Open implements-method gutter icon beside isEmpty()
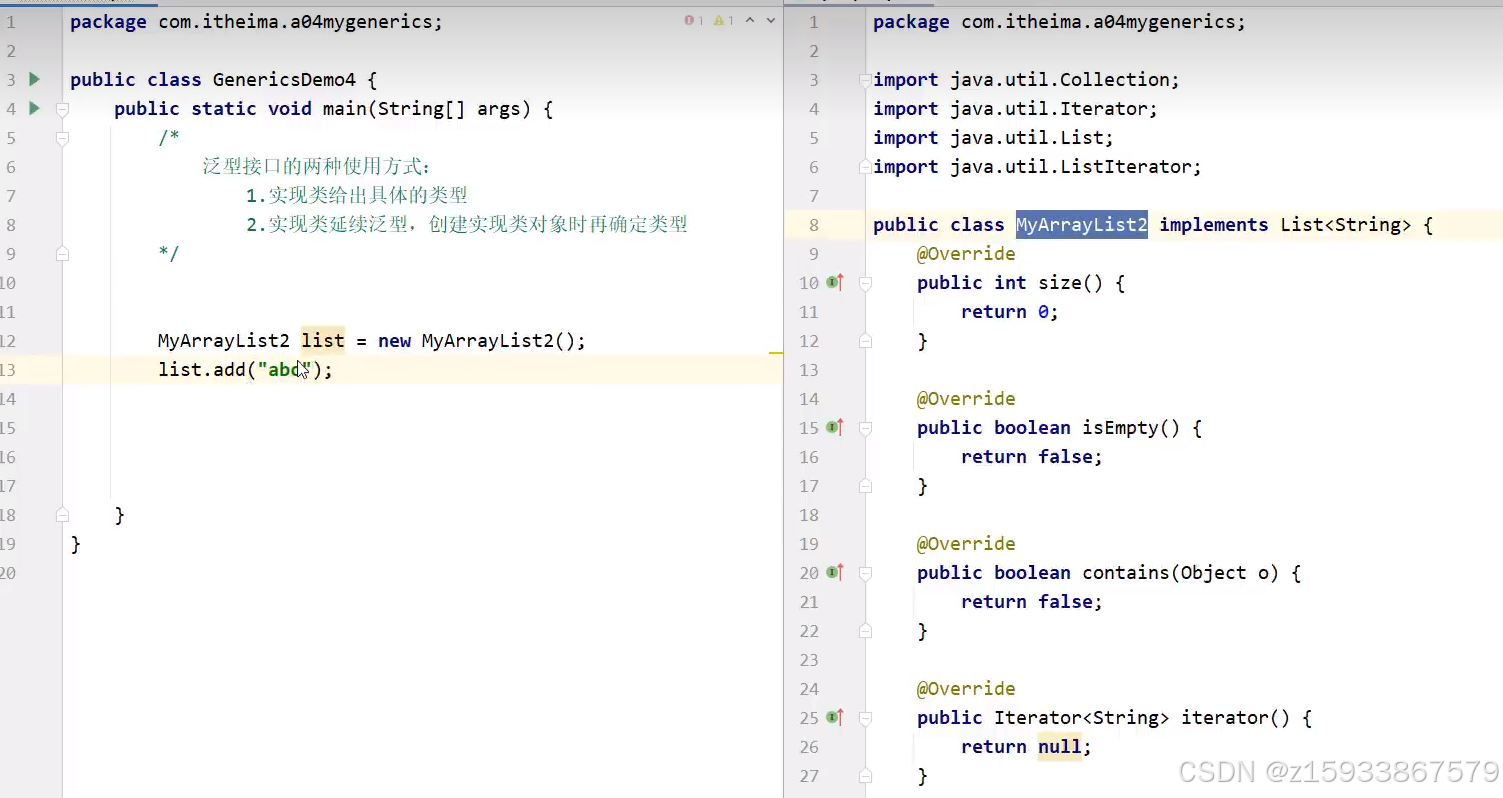Viewport: 1503px width, 798px height. (835, 428)
